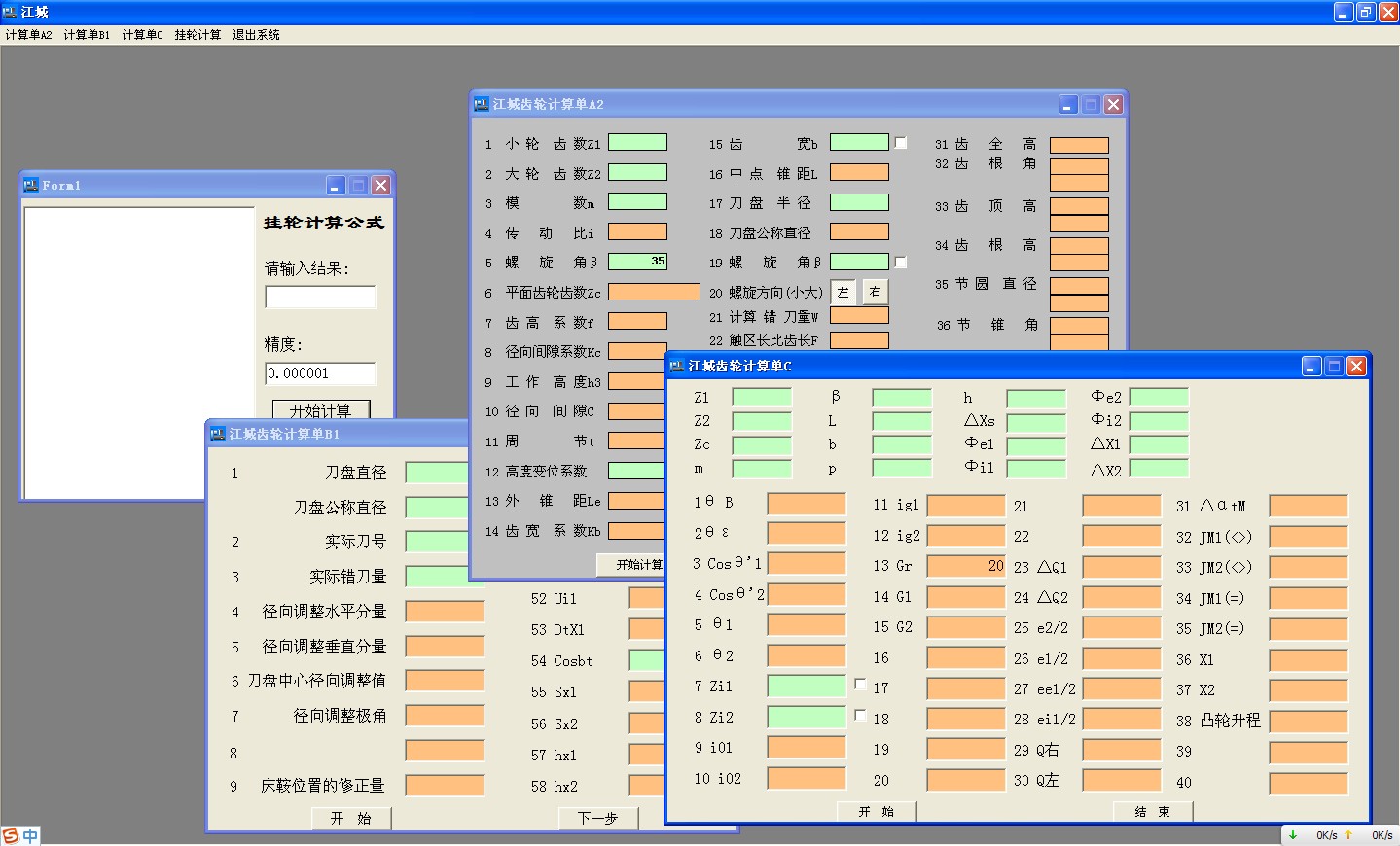Image resolution: width=1400 pixels, height=846 pixels.
Task: Open the 计算单C menu
Action: click(142, 35)
